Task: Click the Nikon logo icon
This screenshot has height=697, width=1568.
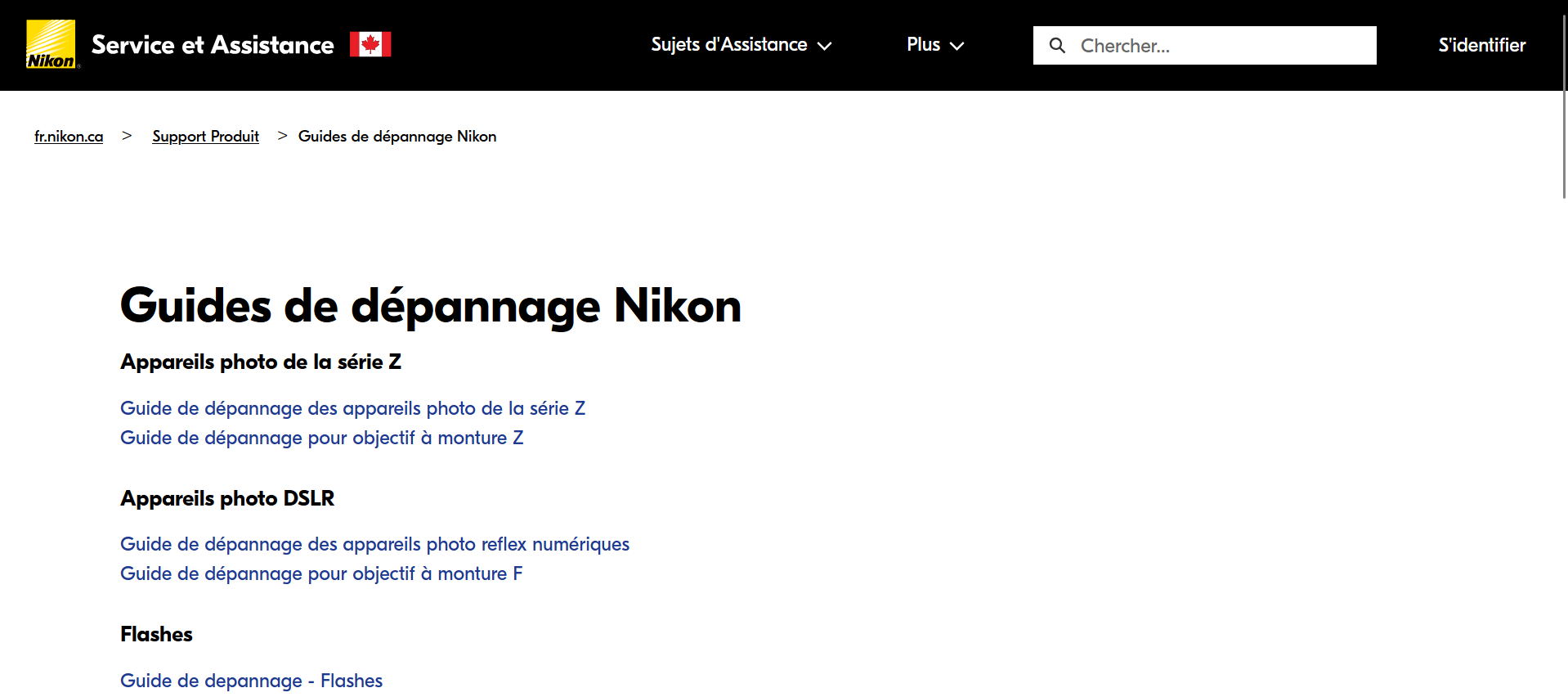Action: (x=51, y=44)
